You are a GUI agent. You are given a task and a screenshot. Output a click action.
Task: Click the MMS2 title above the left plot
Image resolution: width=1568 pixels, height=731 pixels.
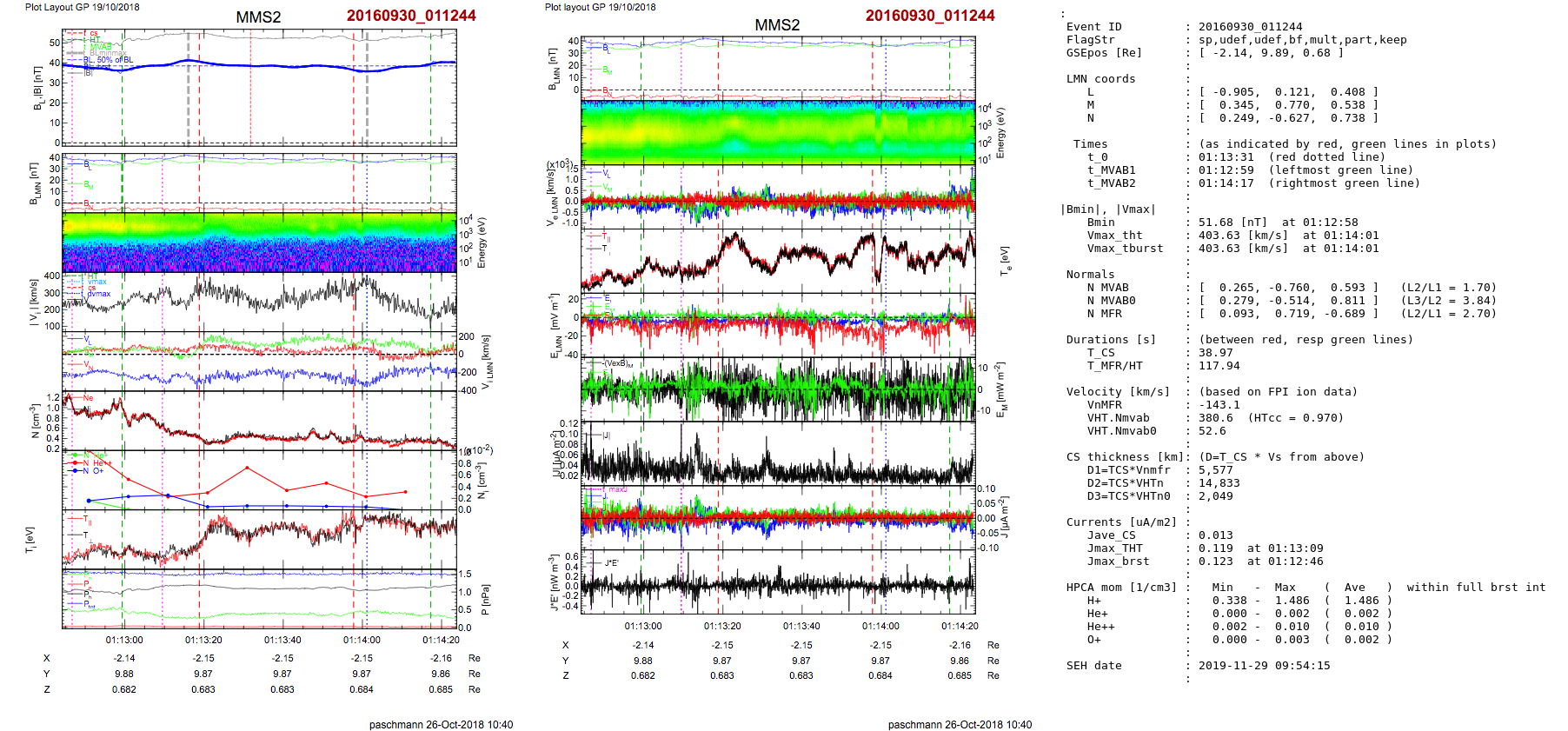258,17
